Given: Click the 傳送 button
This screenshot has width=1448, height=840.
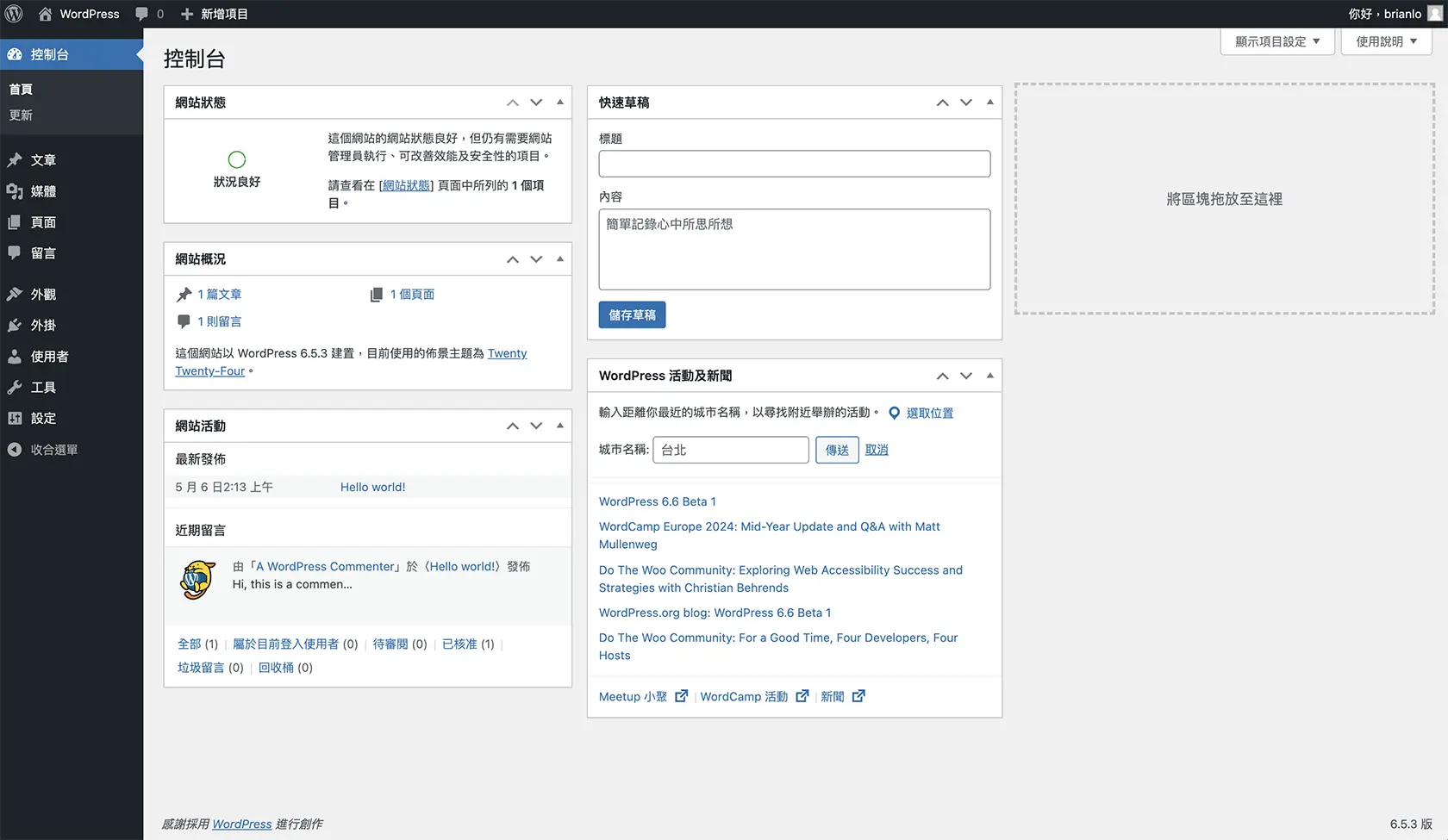Looking at the screenshot, I should (837, 450).
